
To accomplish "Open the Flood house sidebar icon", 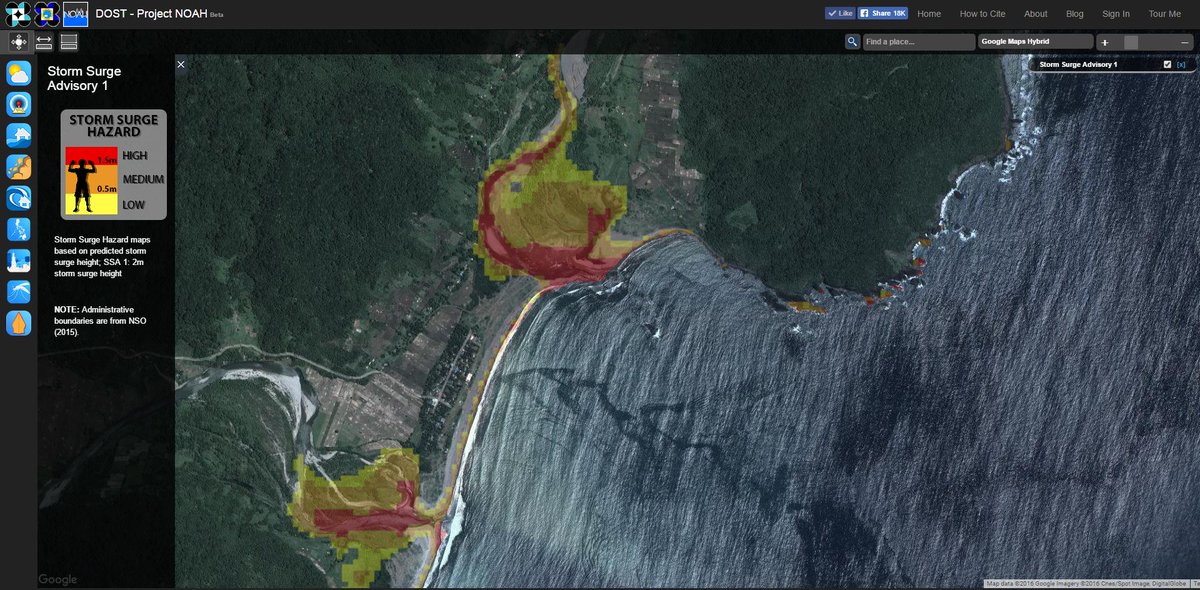I will tap(19, 136).
